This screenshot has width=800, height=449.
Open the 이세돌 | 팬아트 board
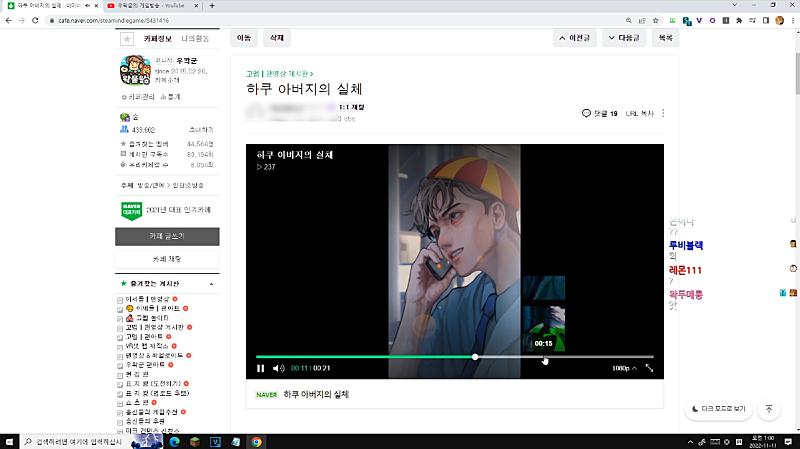click(x=158, y=308)
